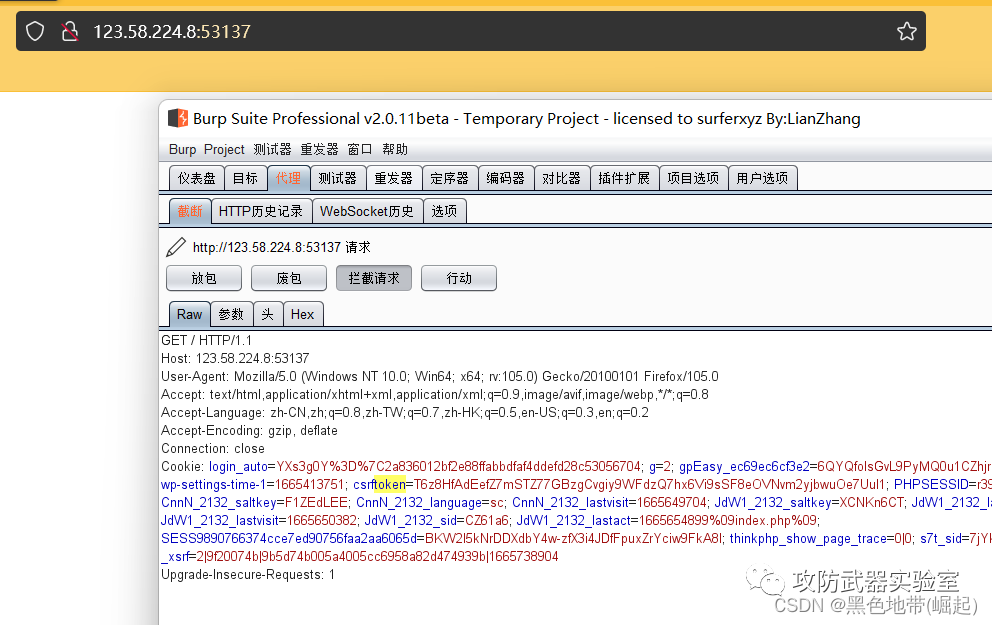Click the gpEasy_ec69ec6cf3e2 cookie name
Screen dimensions: 992x625
[x=744, y=466]
